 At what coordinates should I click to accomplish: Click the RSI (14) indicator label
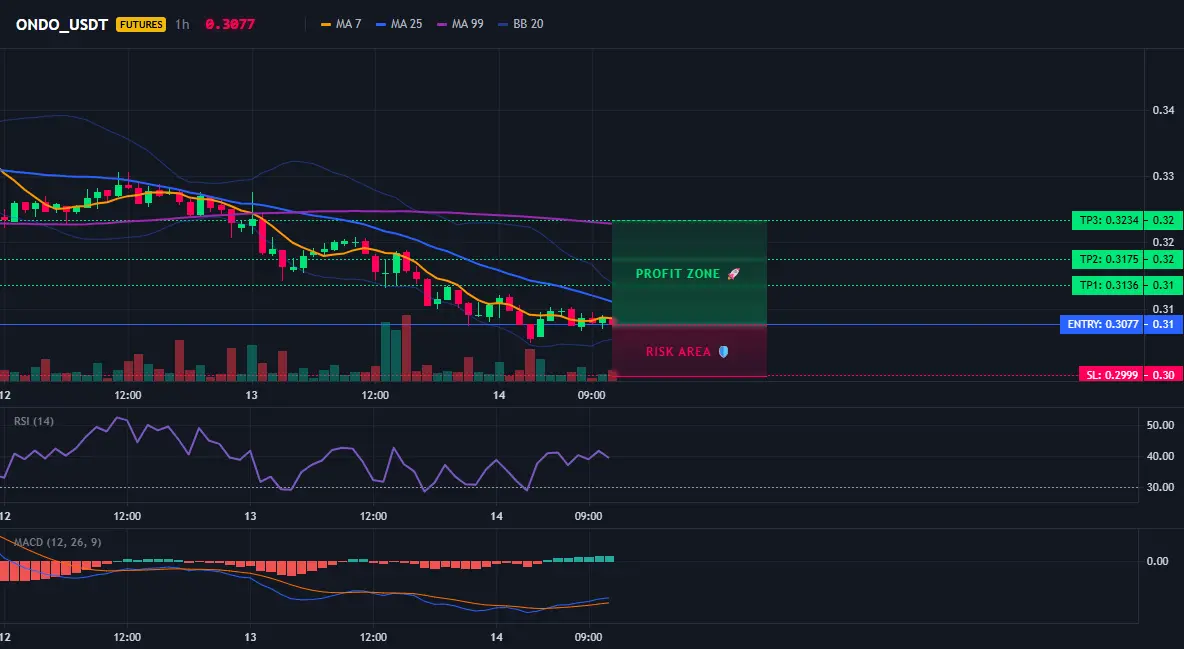34,421
